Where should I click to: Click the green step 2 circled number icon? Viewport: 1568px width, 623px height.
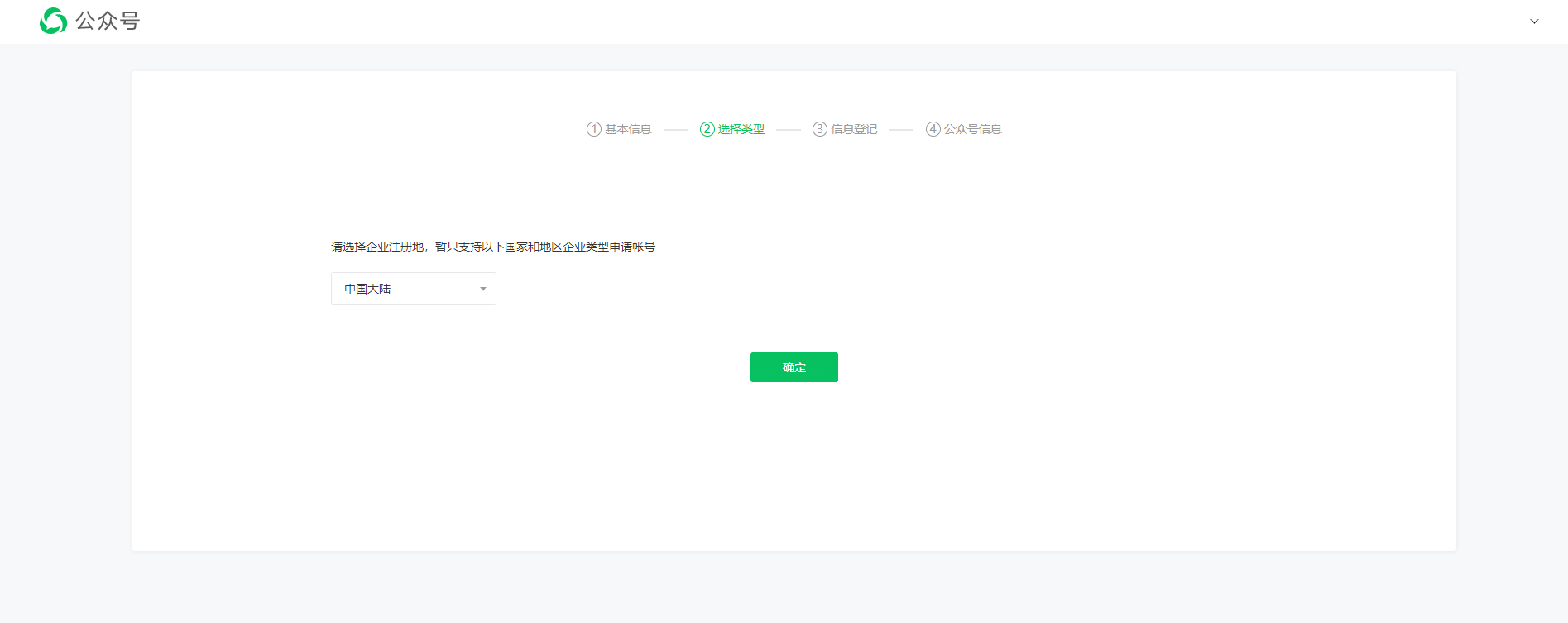pos(707,129)
